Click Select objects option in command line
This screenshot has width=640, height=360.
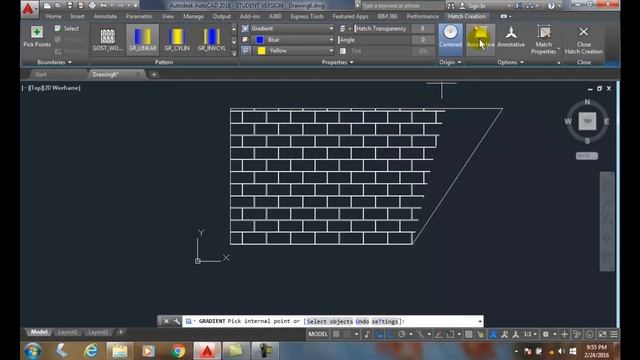click(x=330, y=322)
